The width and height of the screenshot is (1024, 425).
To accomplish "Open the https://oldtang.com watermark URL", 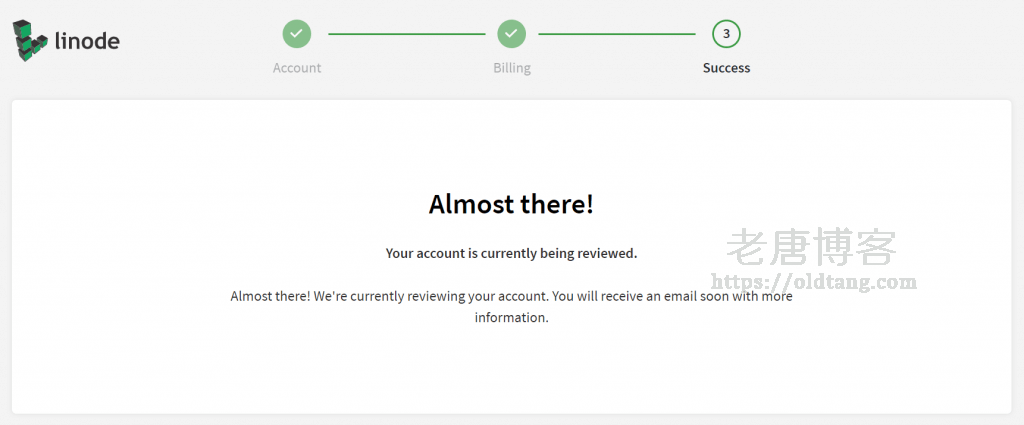I will pyautogui.click(x=811, y=282).
